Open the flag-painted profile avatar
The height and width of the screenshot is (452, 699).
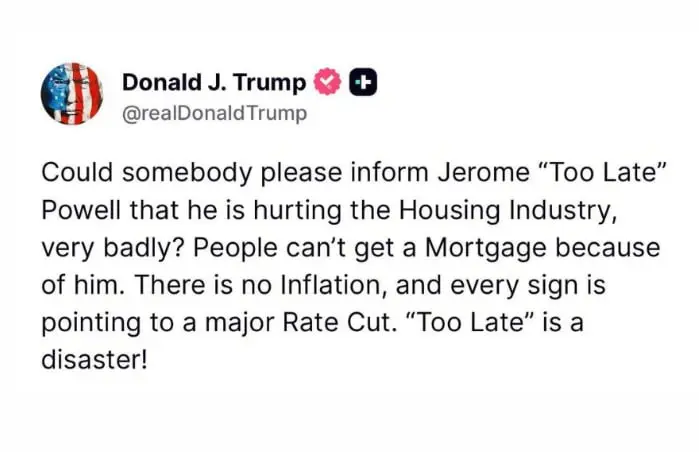point(72,94)
